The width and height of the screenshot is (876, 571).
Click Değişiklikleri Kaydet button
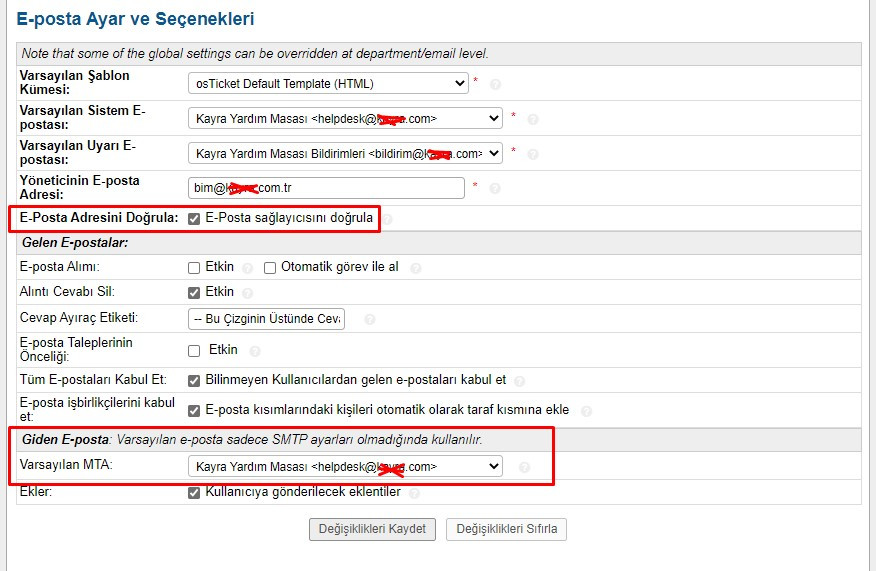point(372,529)
